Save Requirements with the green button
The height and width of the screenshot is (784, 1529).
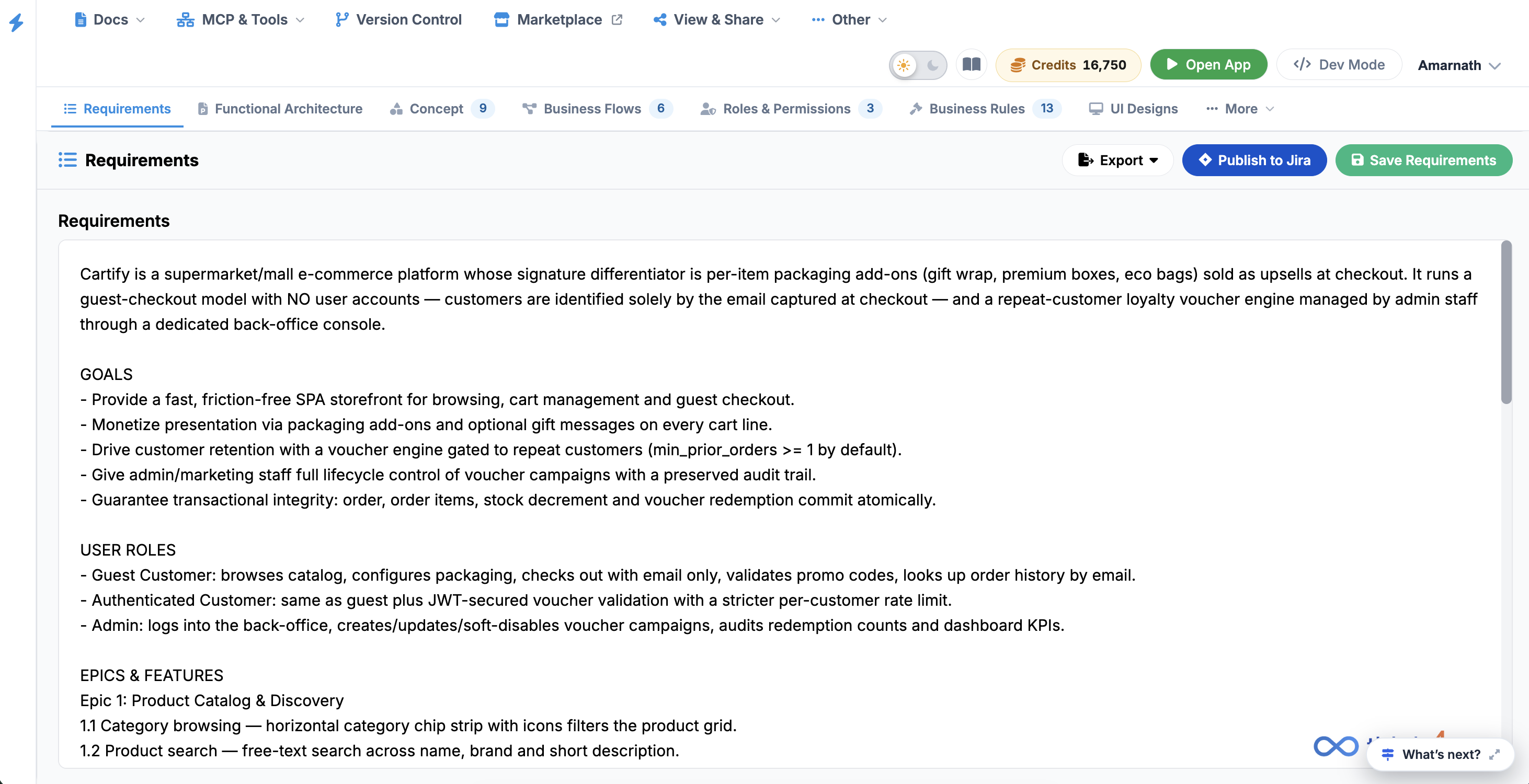click(1423, 160)
